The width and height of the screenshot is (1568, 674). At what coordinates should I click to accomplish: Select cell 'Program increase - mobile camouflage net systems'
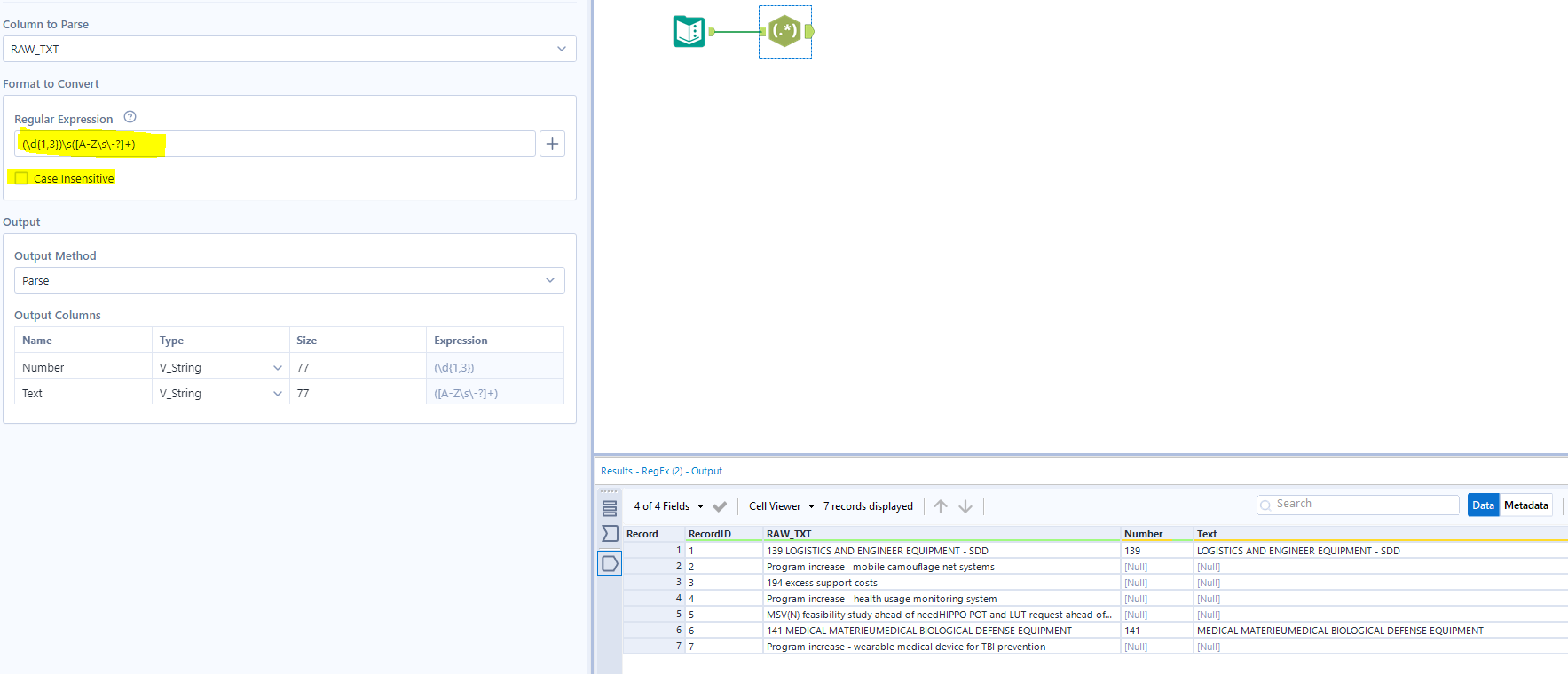click(x=942, y=567)
